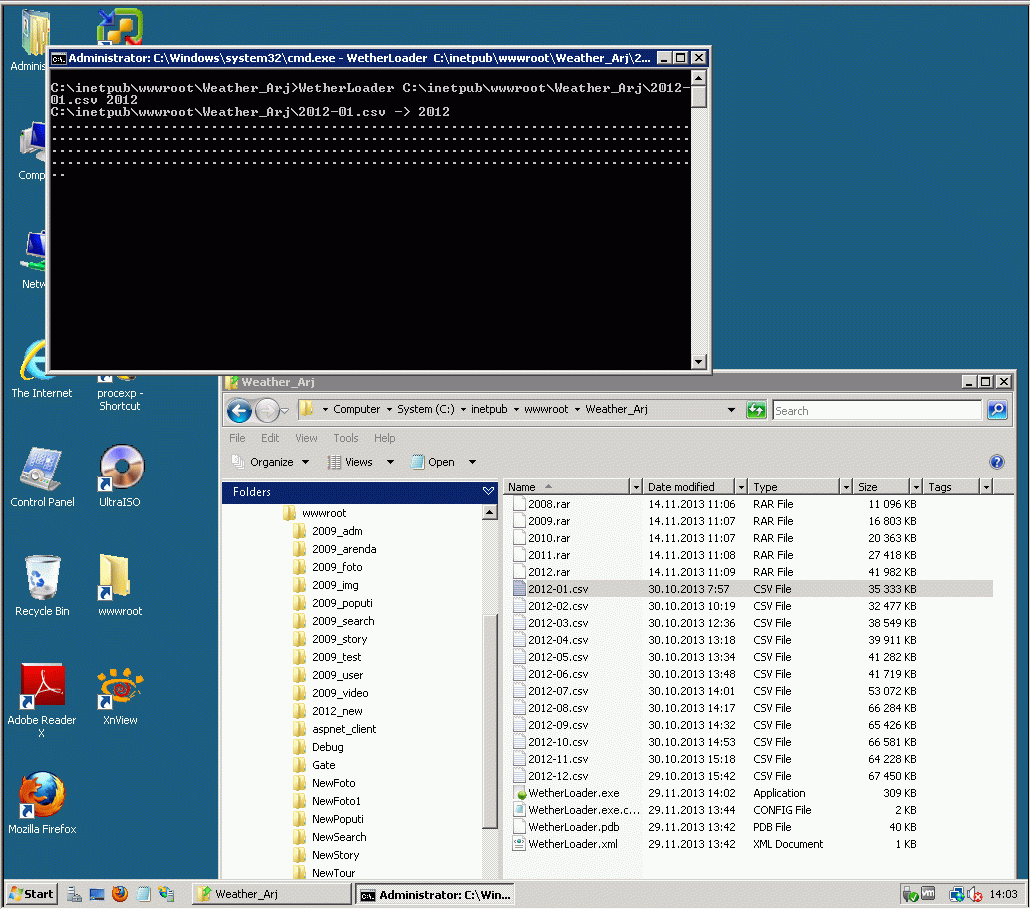Viewport: 1030px width, 909px height.
Task: Click the wwwroot breadcrumb in address bar
Action: 546,409
